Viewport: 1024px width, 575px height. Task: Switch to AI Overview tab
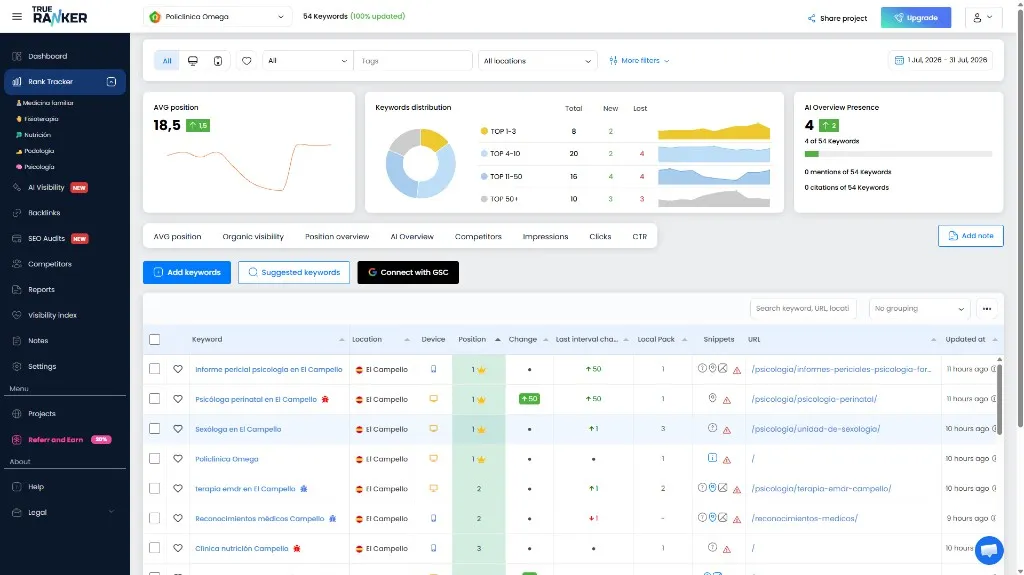(x=412, y=237)
